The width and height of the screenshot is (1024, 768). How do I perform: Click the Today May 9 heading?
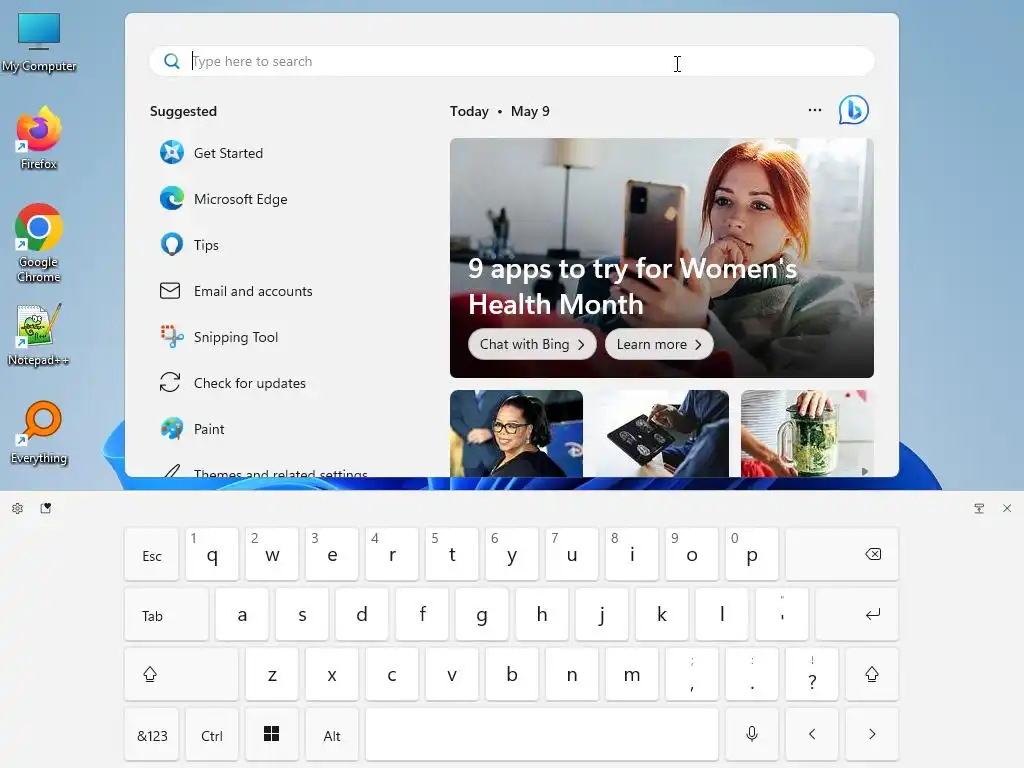[500, 111]
